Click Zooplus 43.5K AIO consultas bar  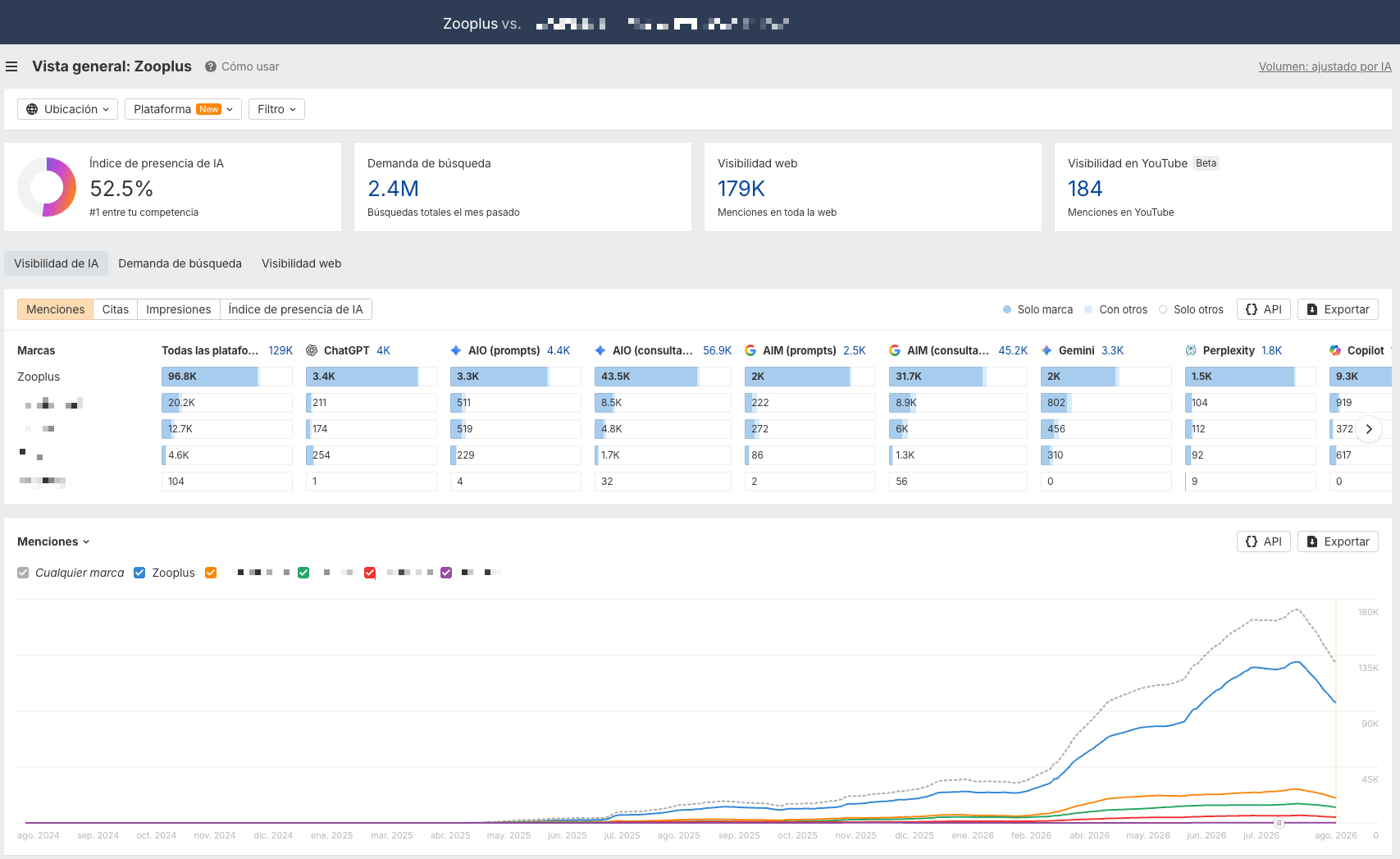(x=663, y=377)
